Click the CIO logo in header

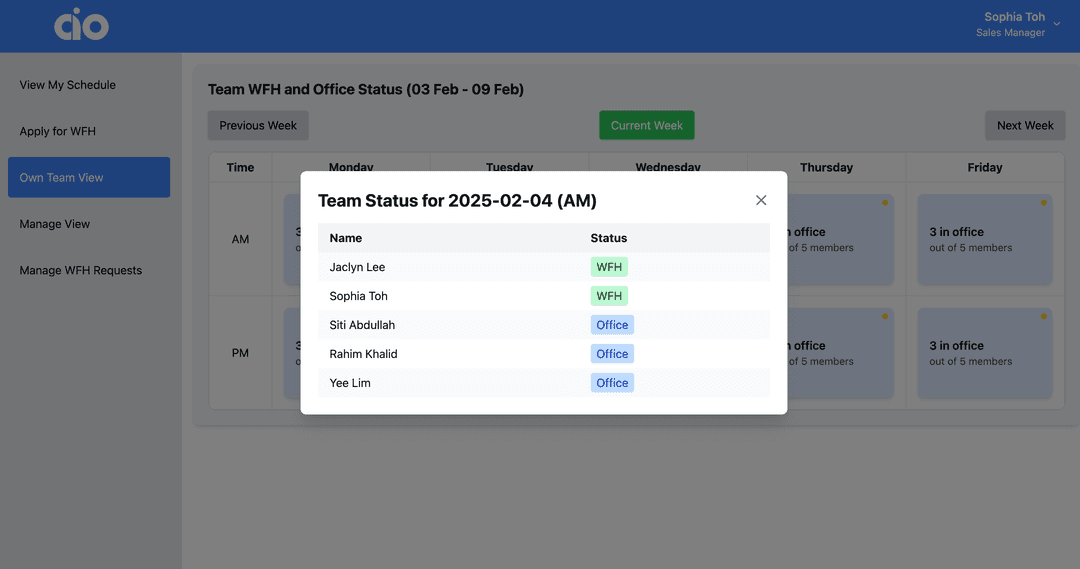[81, 25]
